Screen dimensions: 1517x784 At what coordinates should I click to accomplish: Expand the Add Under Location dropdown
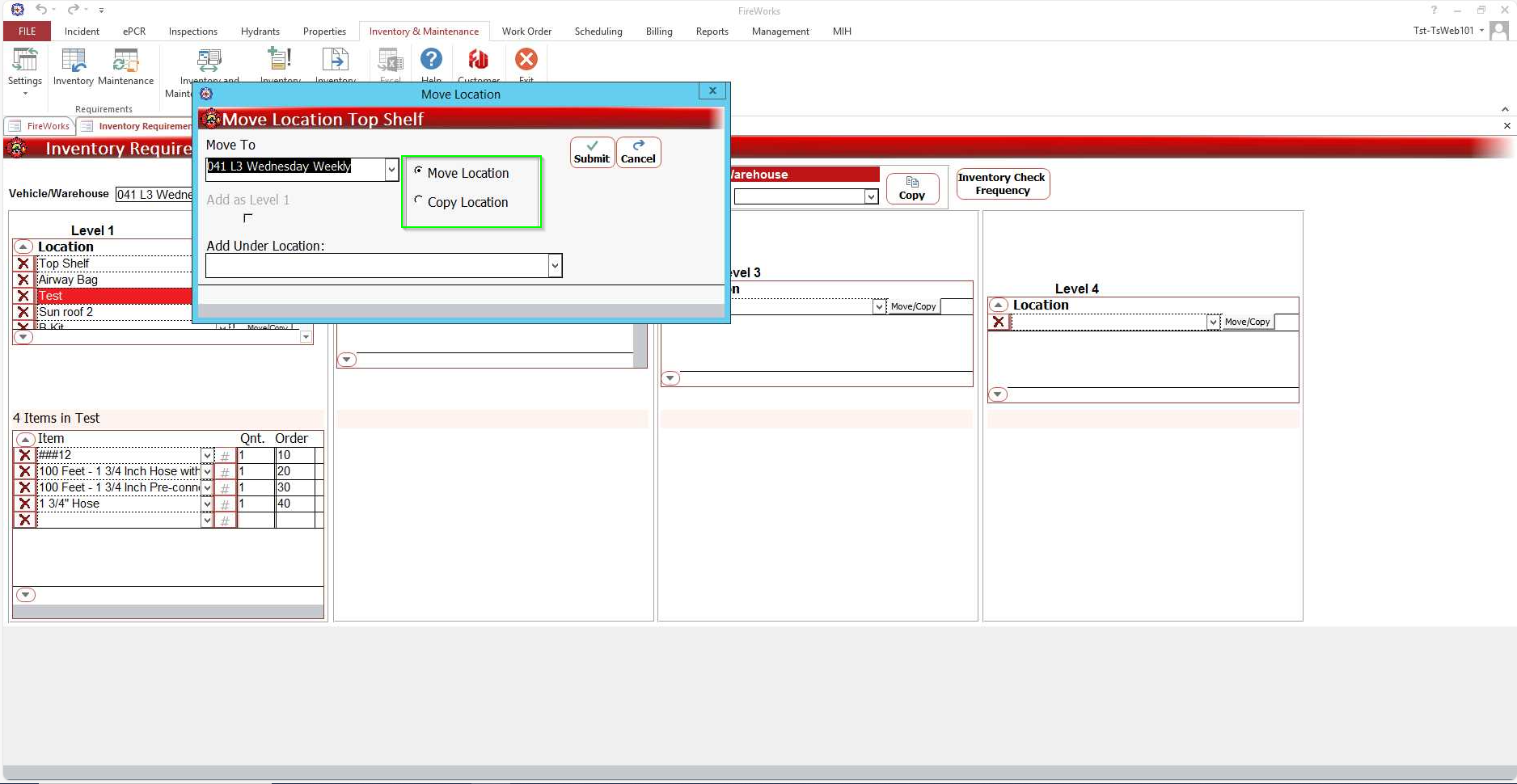coord(555,266)
